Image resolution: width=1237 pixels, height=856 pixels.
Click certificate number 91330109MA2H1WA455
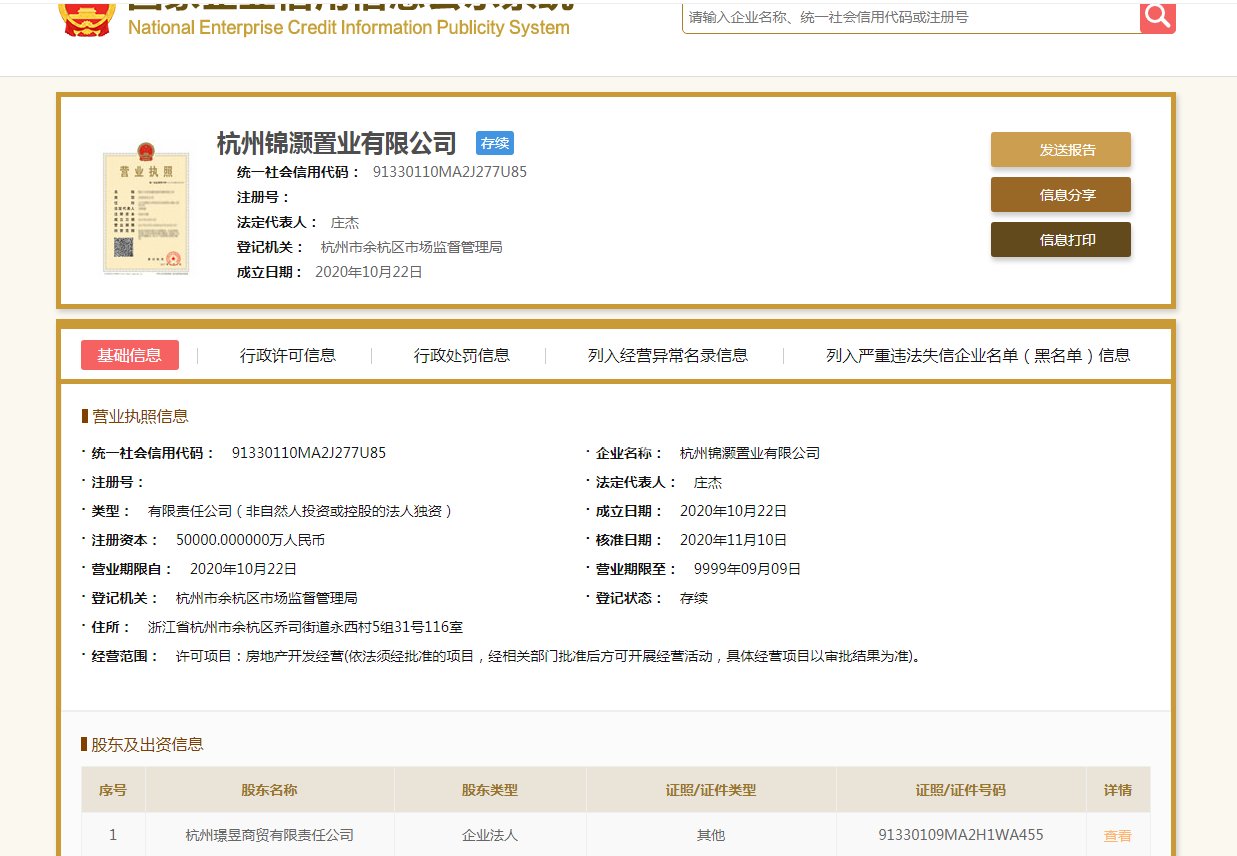(961, 835)
